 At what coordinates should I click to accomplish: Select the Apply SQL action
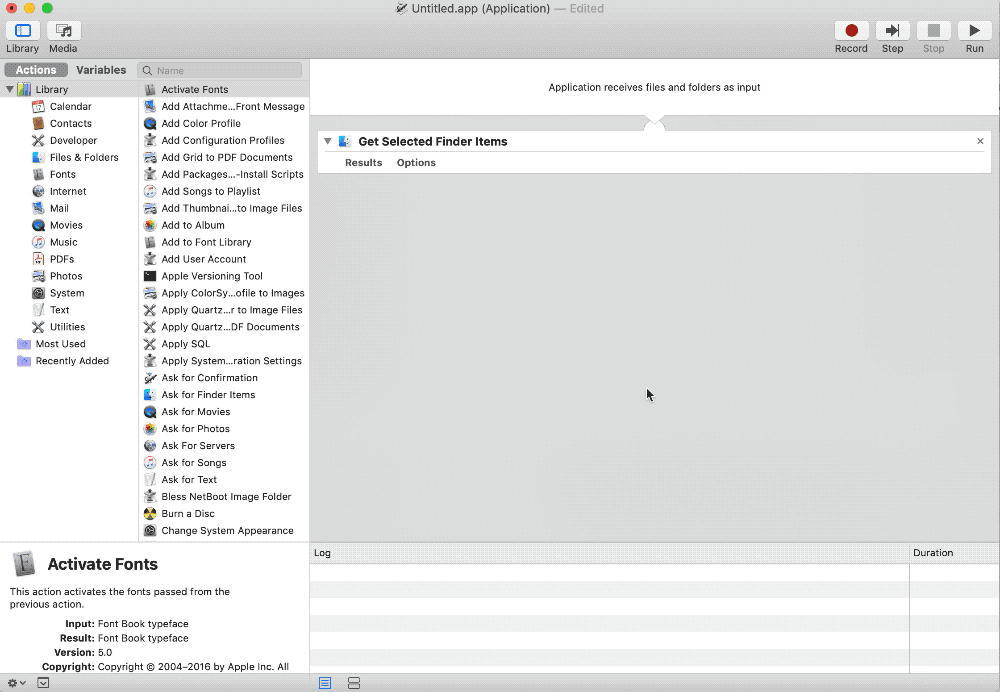pyautogui.click(x=224, y=344)
